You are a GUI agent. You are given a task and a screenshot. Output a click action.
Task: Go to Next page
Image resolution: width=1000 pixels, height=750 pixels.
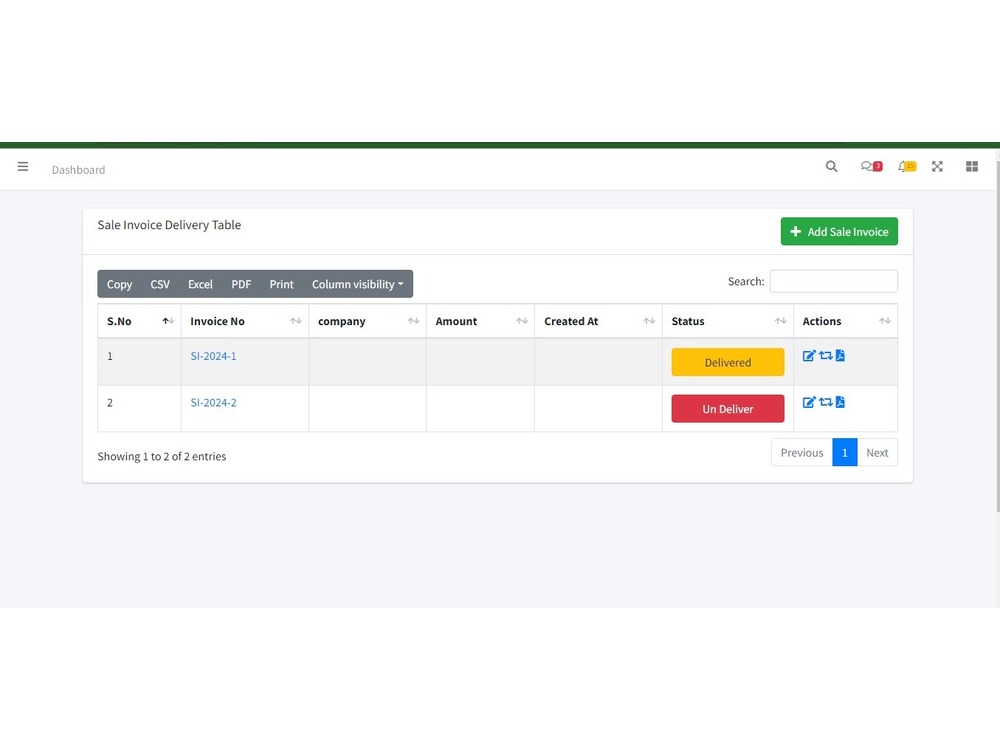pyautogui.click(x=877, y=453)
